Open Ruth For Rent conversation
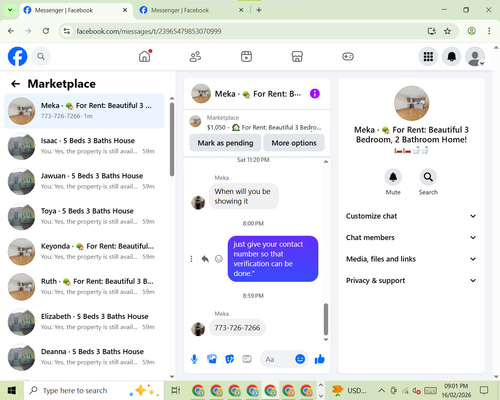 tap(84, 287)
